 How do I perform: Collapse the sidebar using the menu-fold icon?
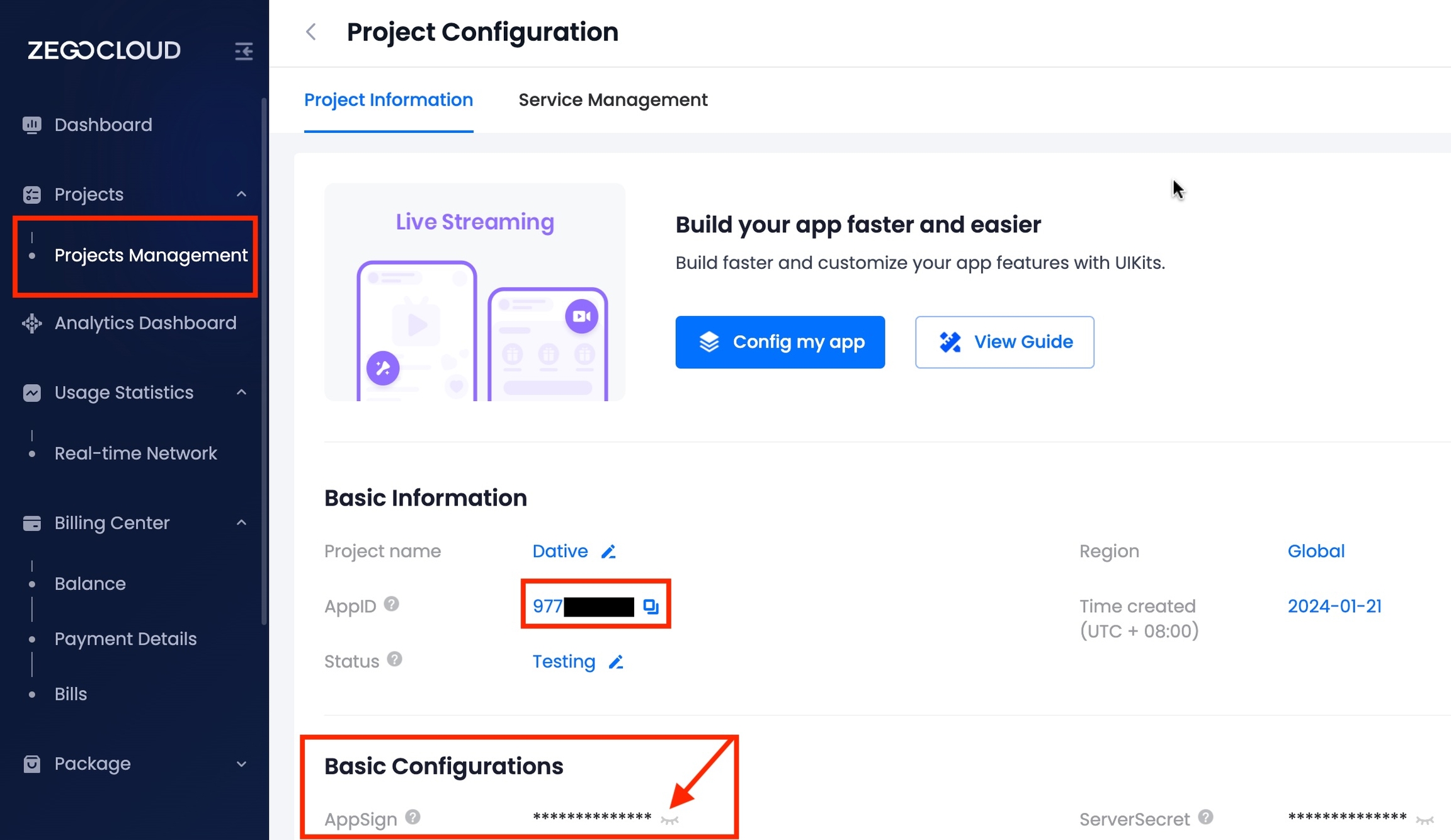pos(244,50)
